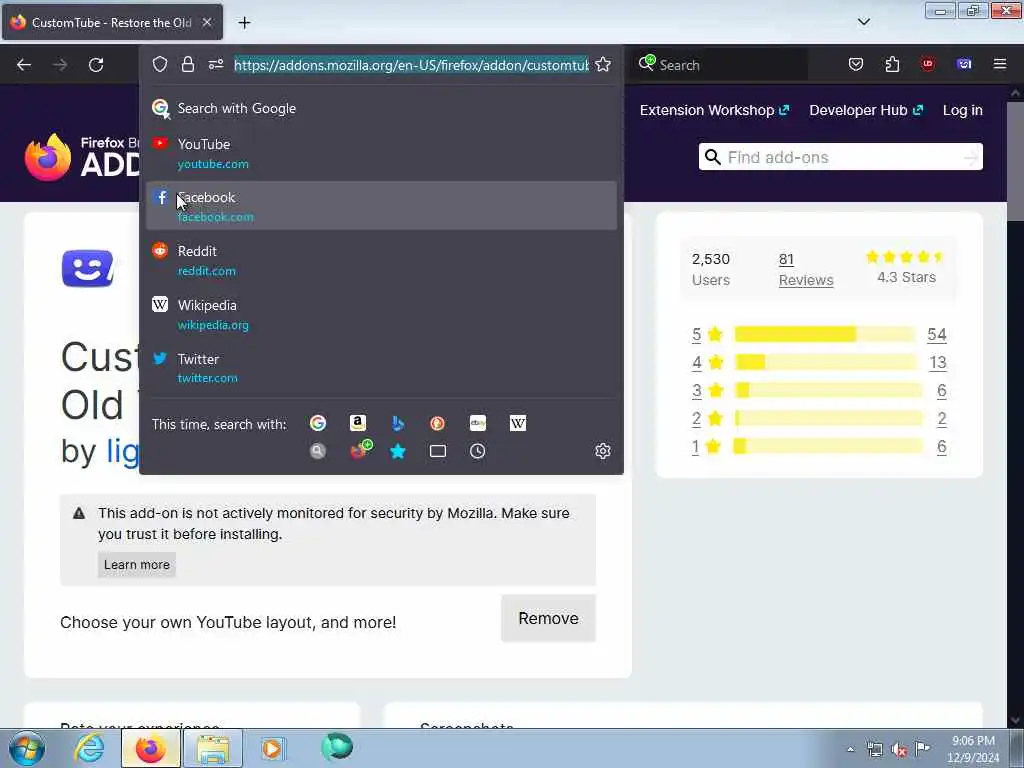Image resolution: width=1024 pixels, height=768 pixels.
Task: Open Developer Hub link
Action: (866, 110)
